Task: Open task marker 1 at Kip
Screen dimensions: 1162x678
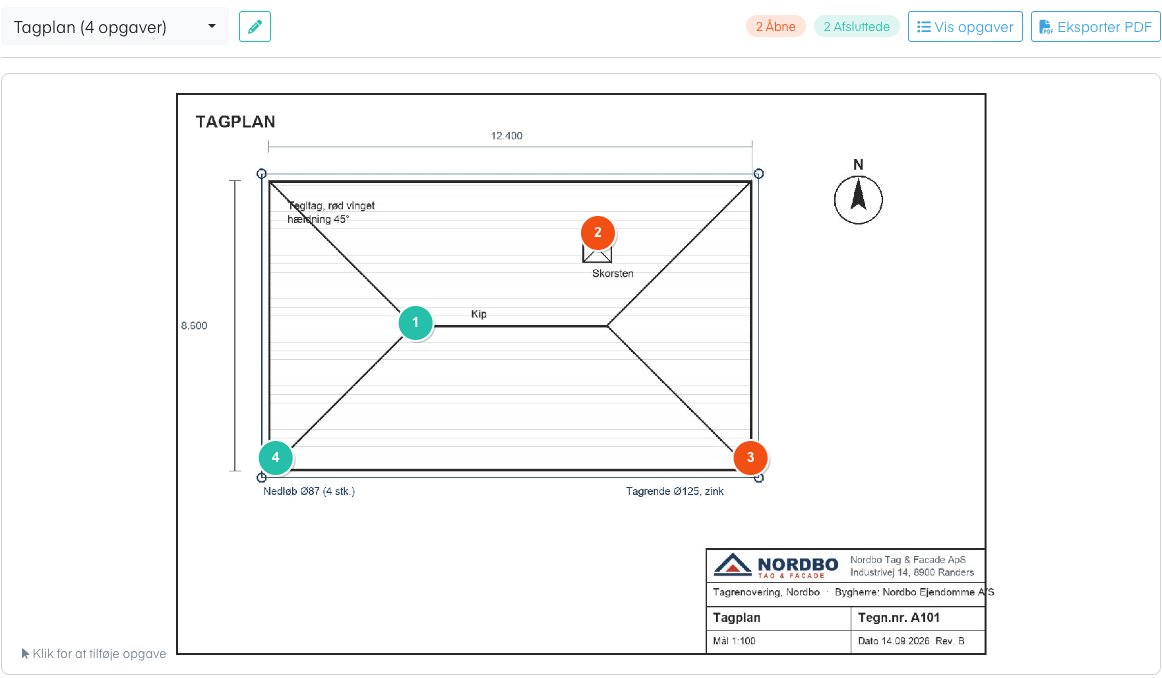Action: [415, 322]
